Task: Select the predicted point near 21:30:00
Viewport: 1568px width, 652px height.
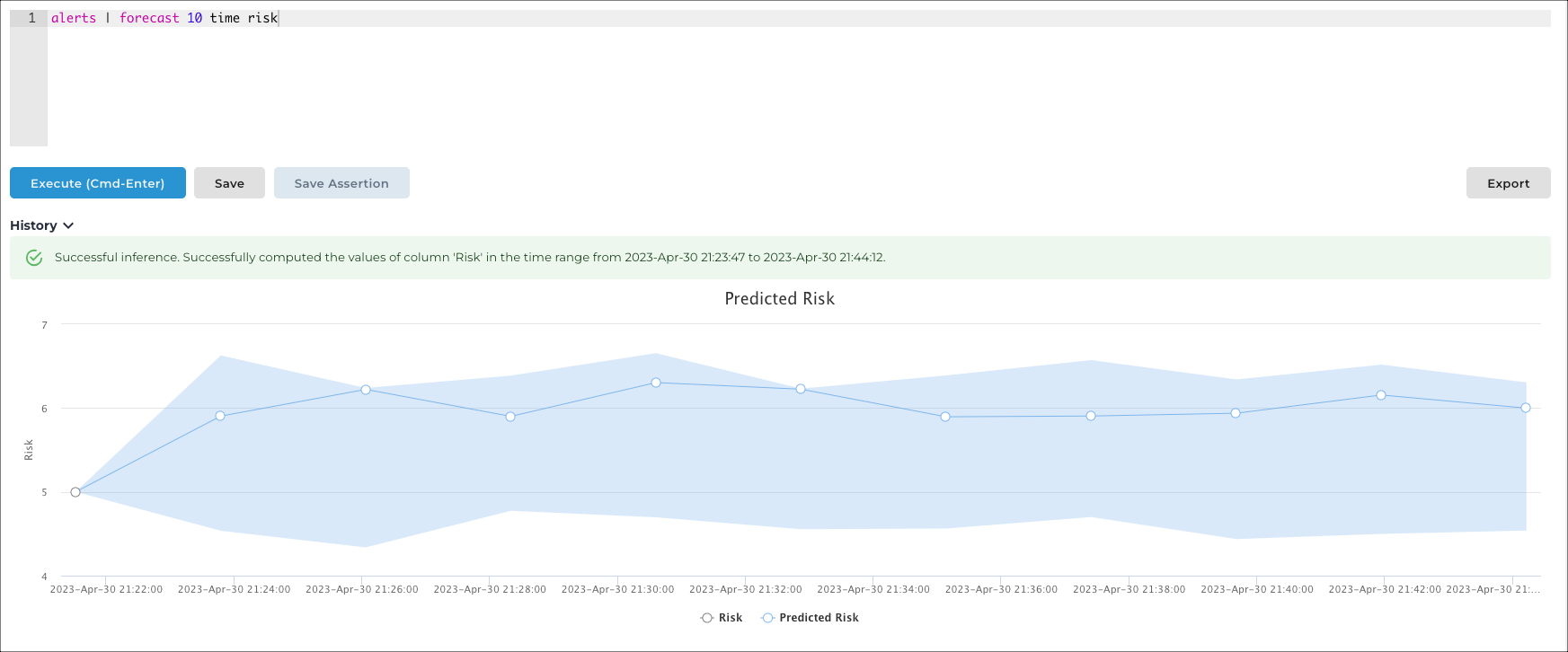Action: pyautogui.click(x=656, y=383)
